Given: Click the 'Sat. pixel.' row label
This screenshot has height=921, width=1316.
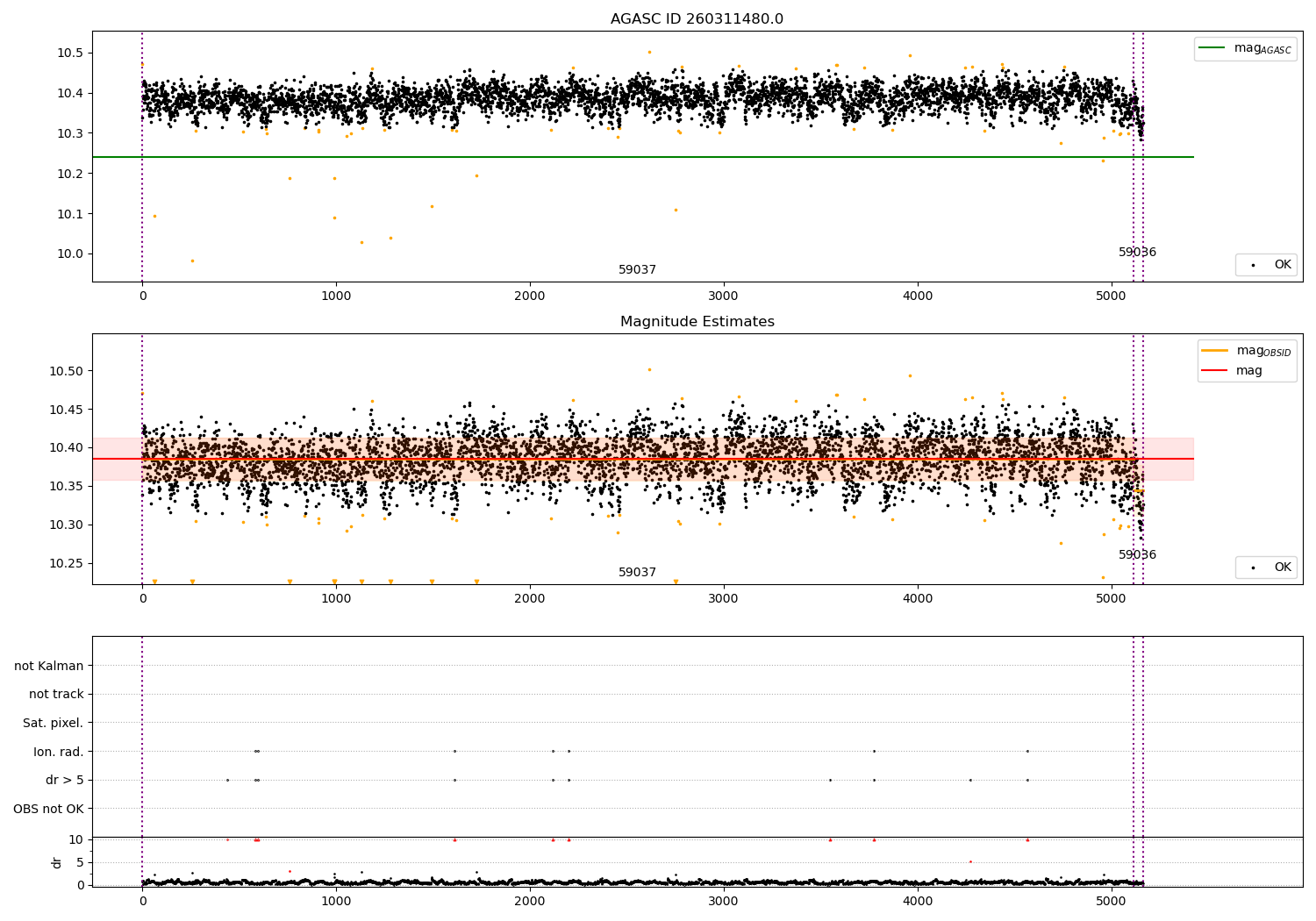Looking at the screenshot, I should [x=54, y=723].
